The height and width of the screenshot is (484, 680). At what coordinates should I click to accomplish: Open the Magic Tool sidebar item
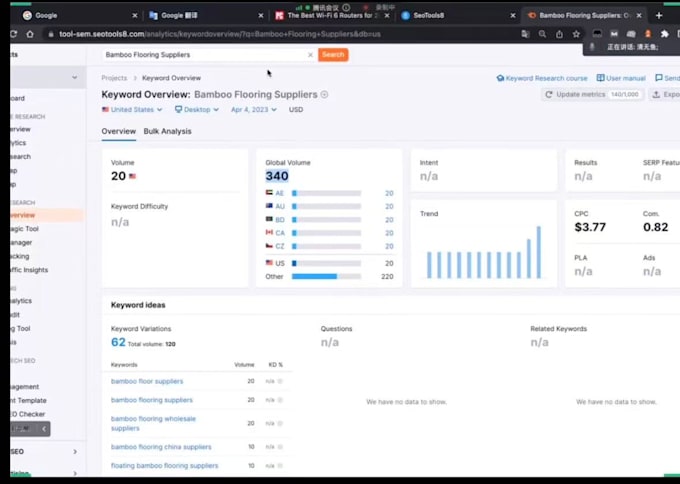(24, 229)
